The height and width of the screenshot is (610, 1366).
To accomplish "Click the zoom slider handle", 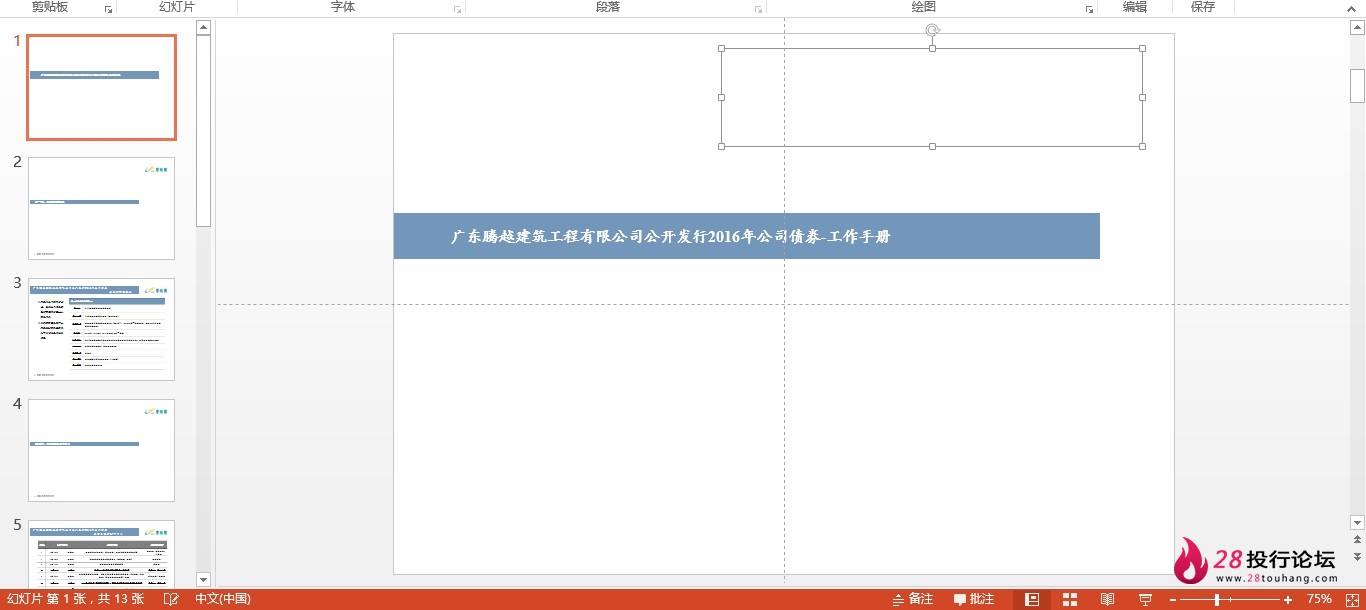I will tap(1217, 599).
